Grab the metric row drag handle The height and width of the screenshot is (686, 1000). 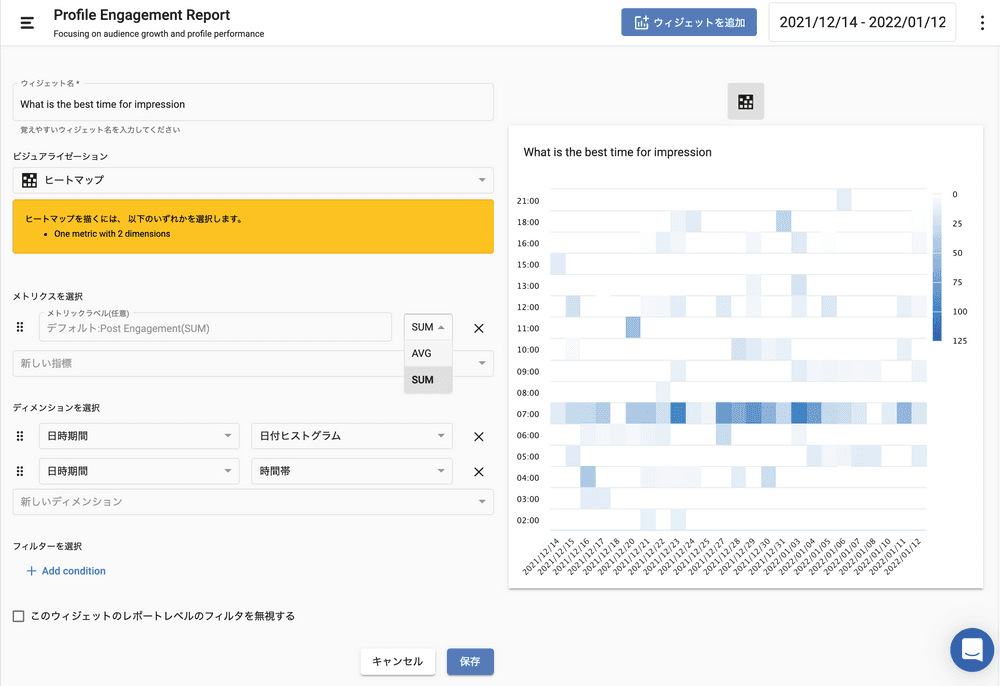click(19, 328)
